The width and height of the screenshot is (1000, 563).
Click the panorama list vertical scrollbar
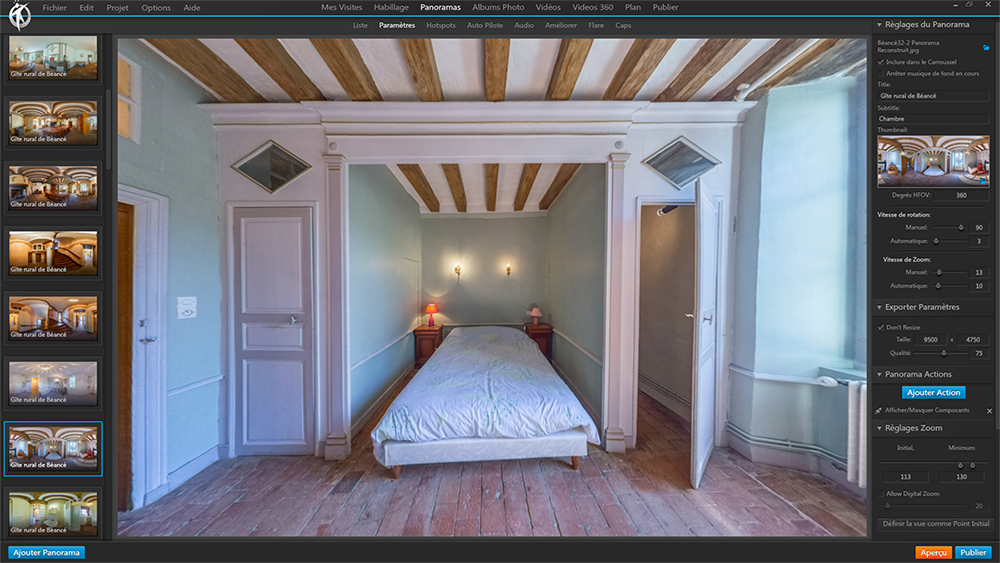click(x=108, y=129)
